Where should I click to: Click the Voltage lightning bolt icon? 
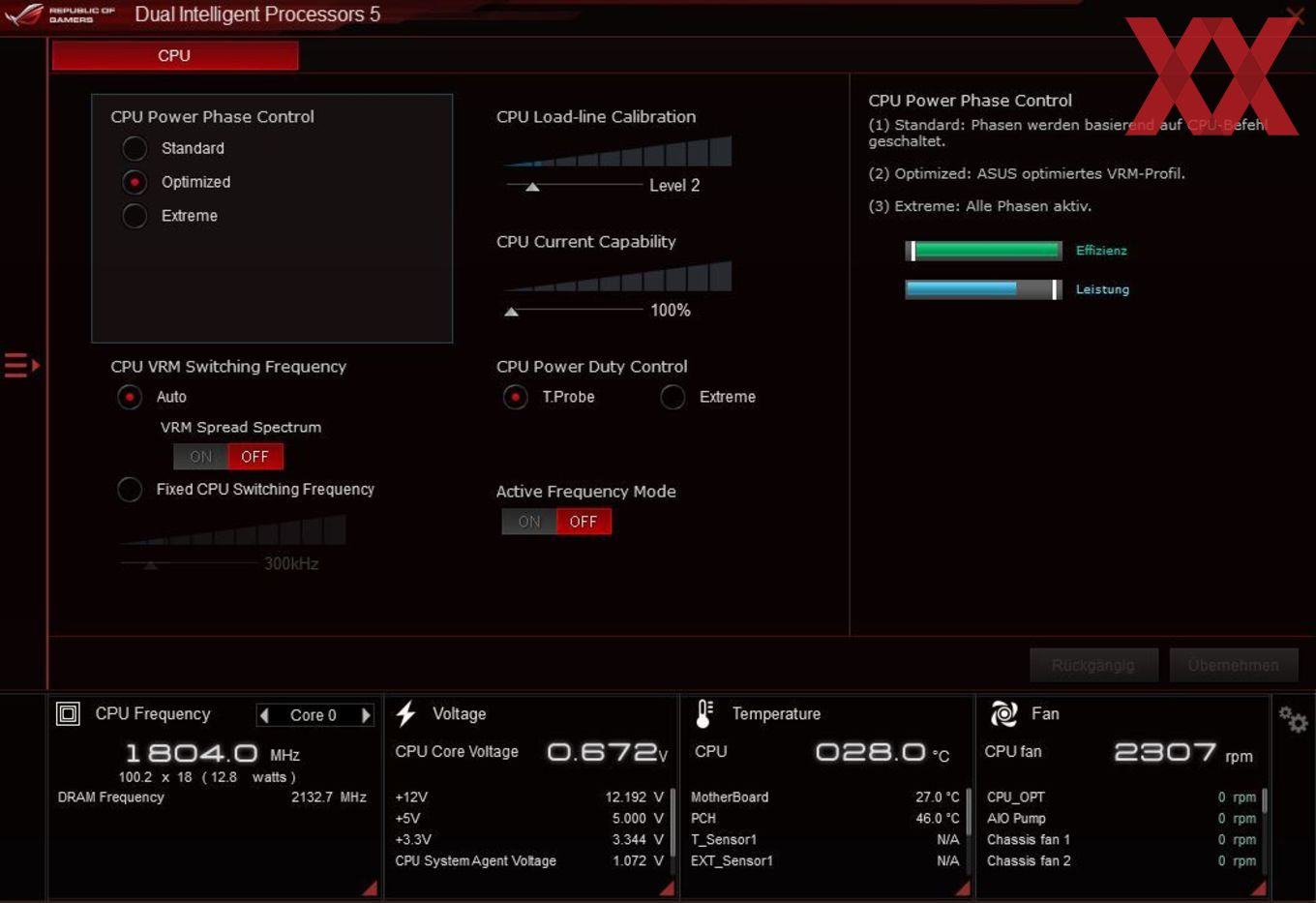pyautogui.click(x=406, y=714)
